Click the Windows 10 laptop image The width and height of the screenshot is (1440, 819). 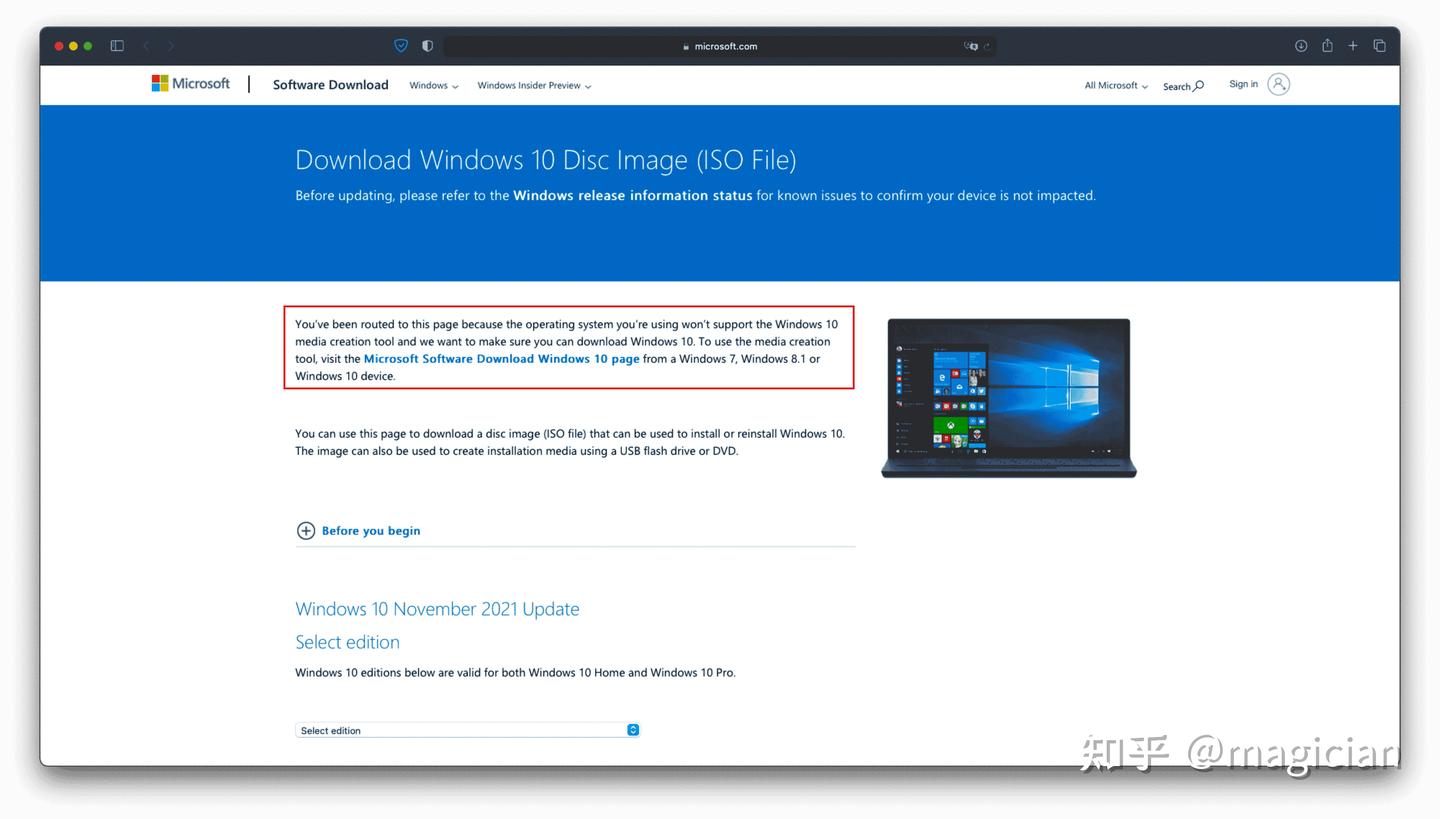(x=1007, y=397)
